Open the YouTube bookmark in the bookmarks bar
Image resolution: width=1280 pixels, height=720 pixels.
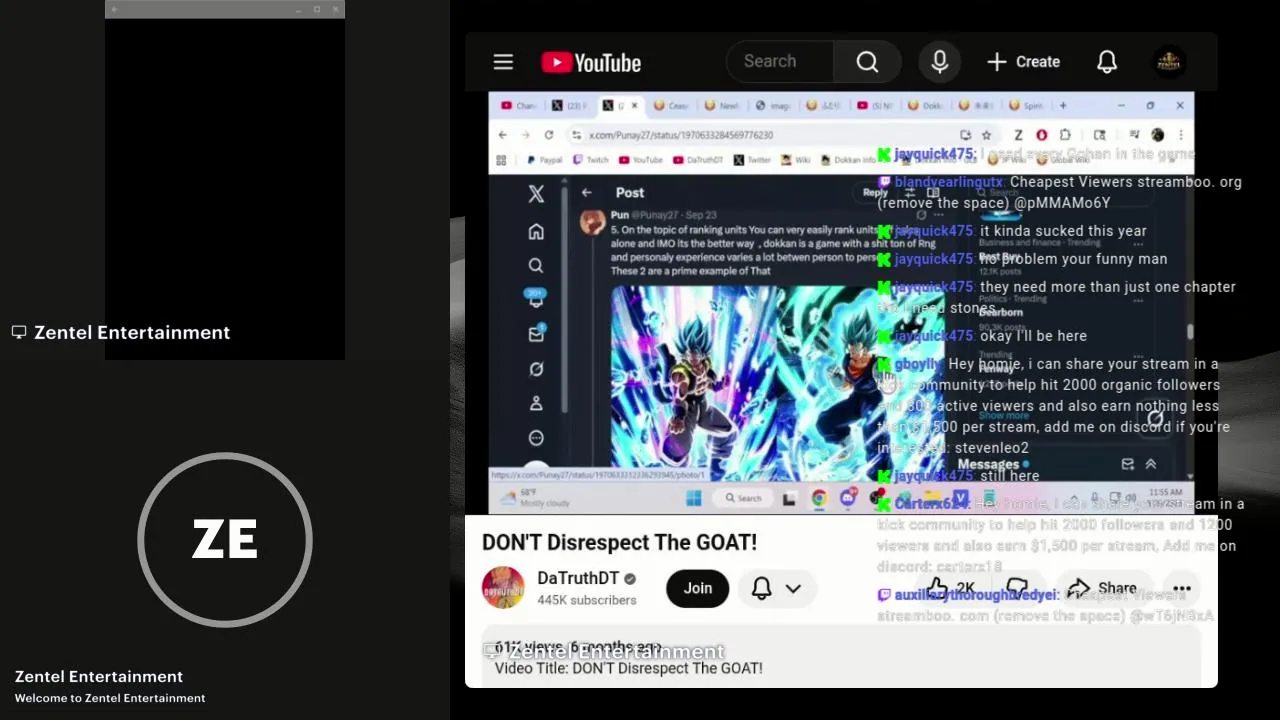(x=640, y=160)
